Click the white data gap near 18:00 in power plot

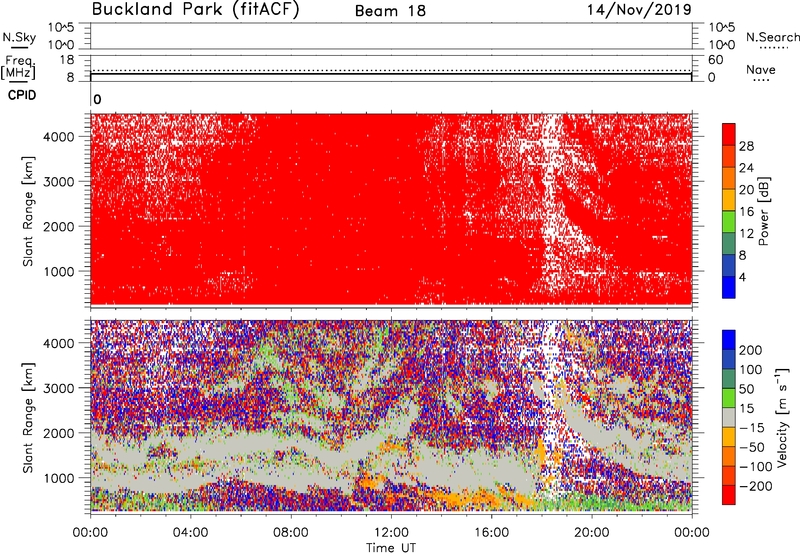[551, 204]
